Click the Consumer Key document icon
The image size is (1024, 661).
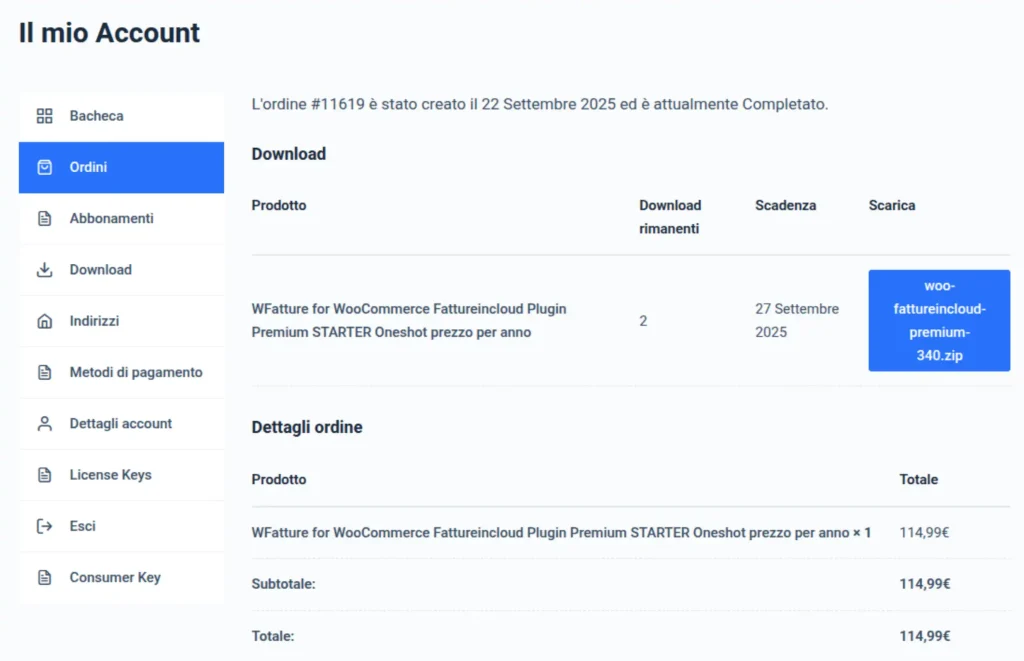(44, 577)
